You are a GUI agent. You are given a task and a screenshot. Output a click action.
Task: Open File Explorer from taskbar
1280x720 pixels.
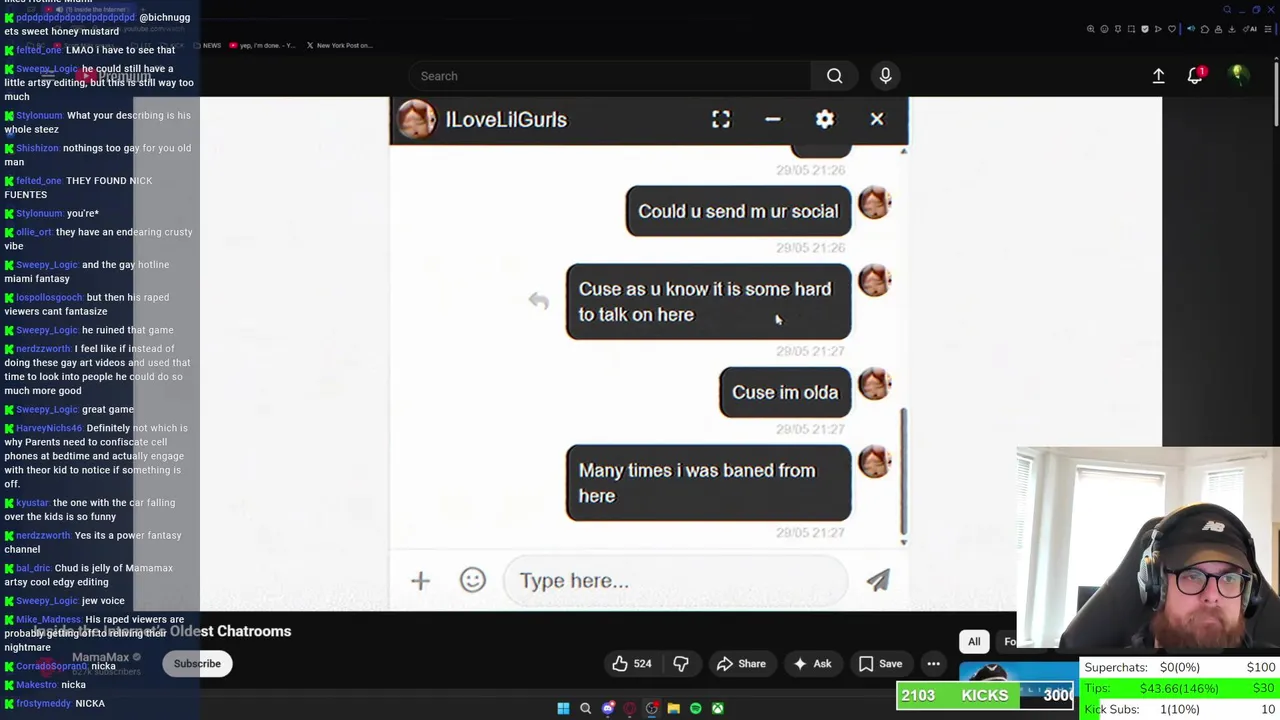[x=673, y=709]
